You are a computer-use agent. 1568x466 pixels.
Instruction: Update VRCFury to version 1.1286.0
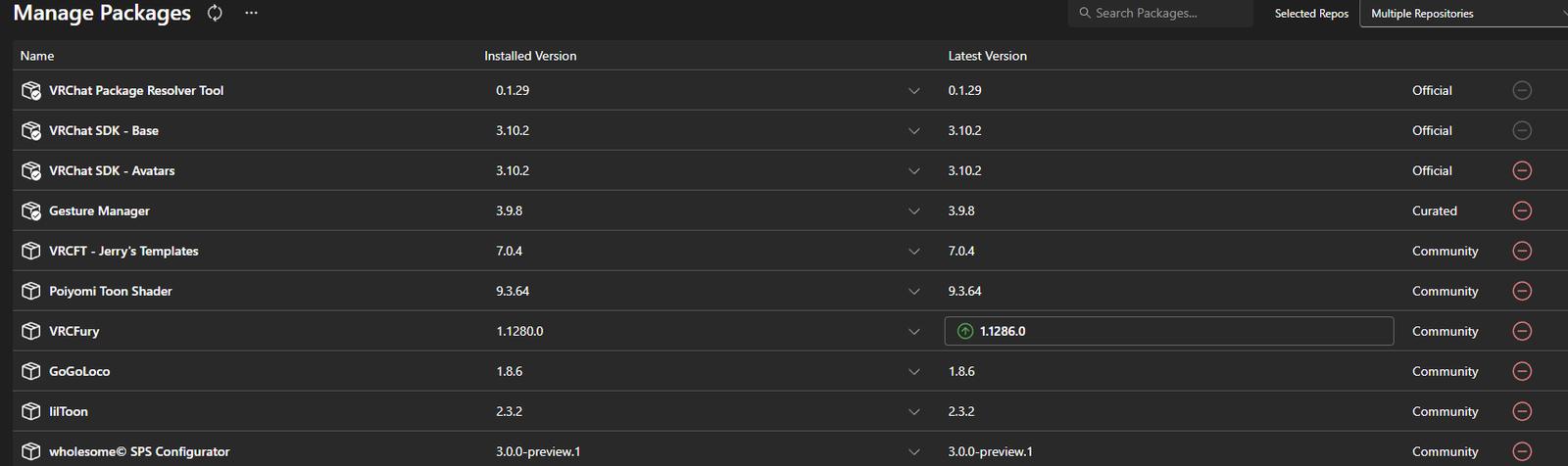tap(1167, 331)
